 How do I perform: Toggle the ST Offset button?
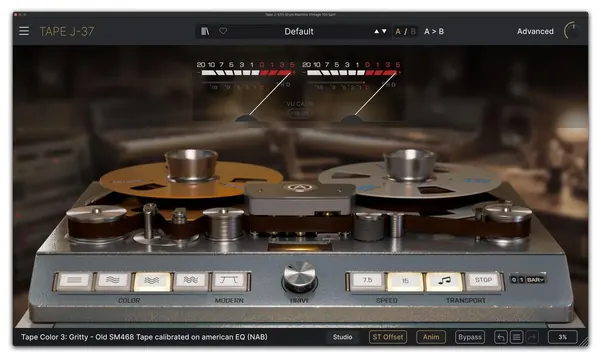[388, 337]
